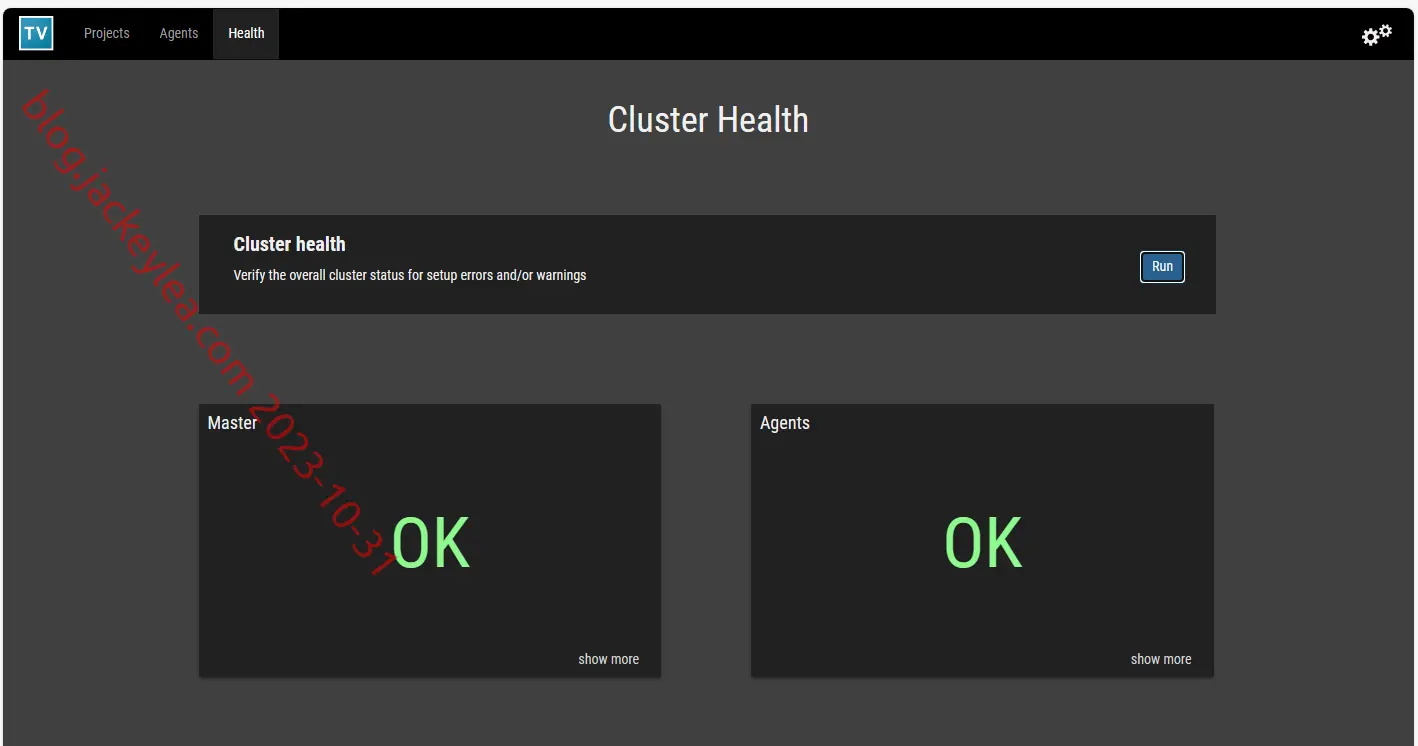Click the green OK status under Master
The width and height of the screenshot is (1418, 746).
[430, 543]
